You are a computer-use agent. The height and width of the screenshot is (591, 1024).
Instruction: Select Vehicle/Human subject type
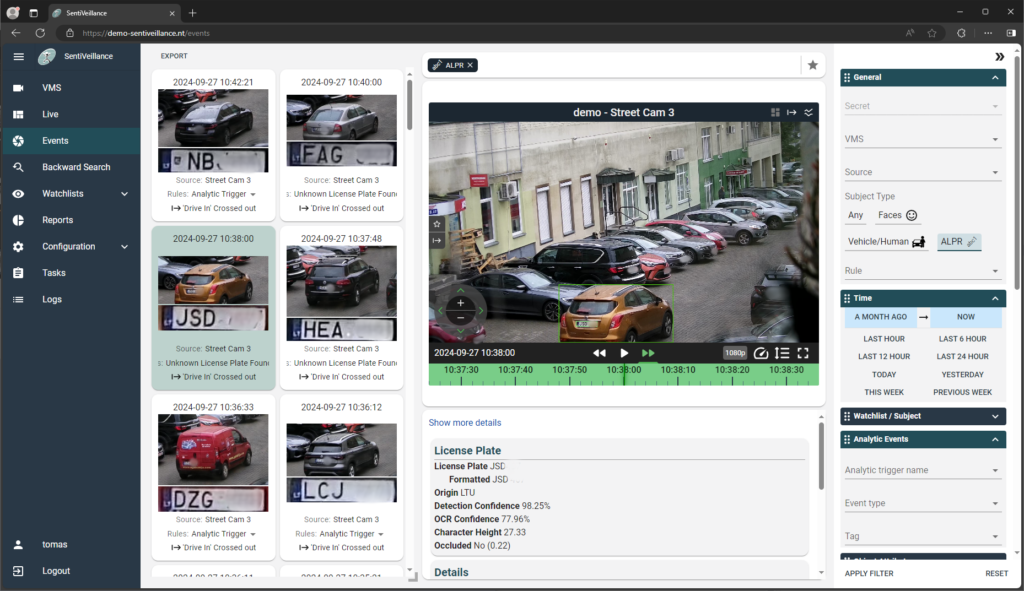(886, 242)
